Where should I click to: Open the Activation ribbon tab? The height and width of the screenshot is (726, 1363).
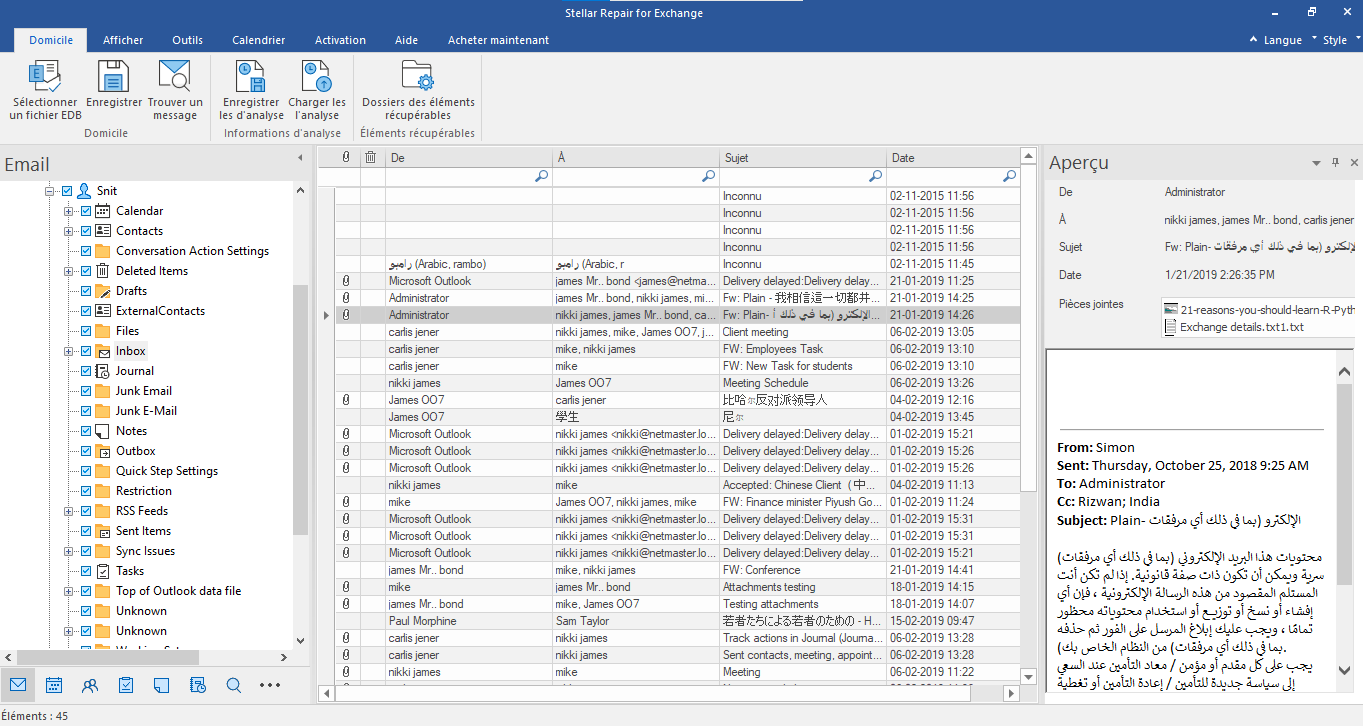[340, 40]
